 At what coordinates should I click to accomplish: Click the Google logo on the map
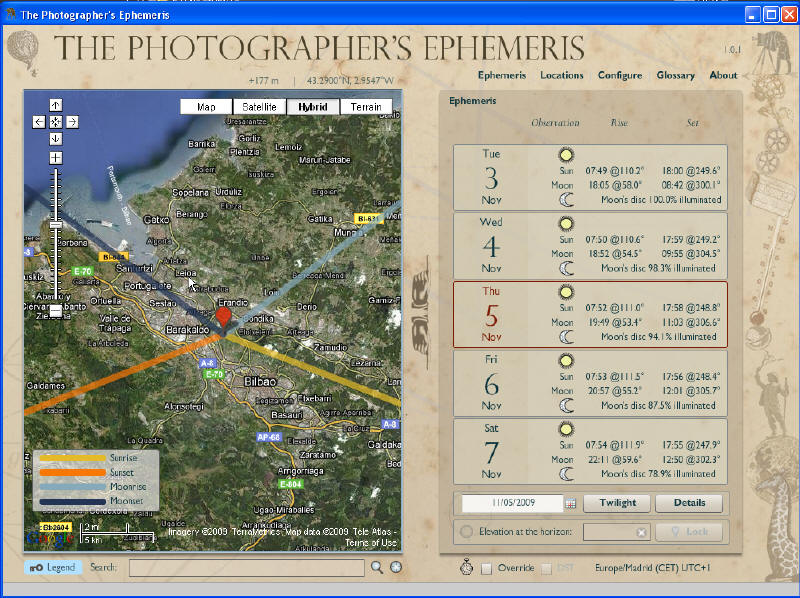[x=50, y=538]
